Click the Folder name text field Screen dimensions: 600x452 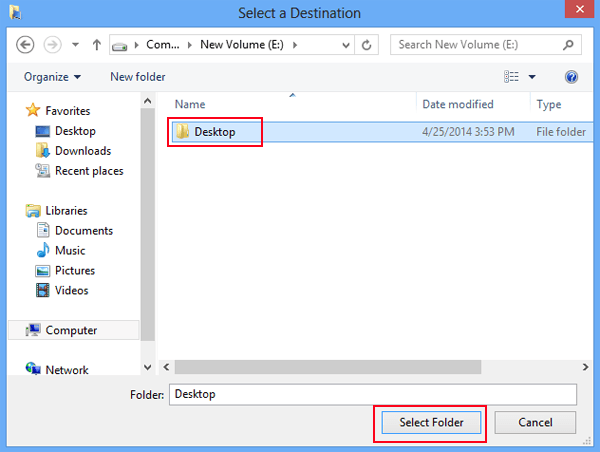point(373,394)
